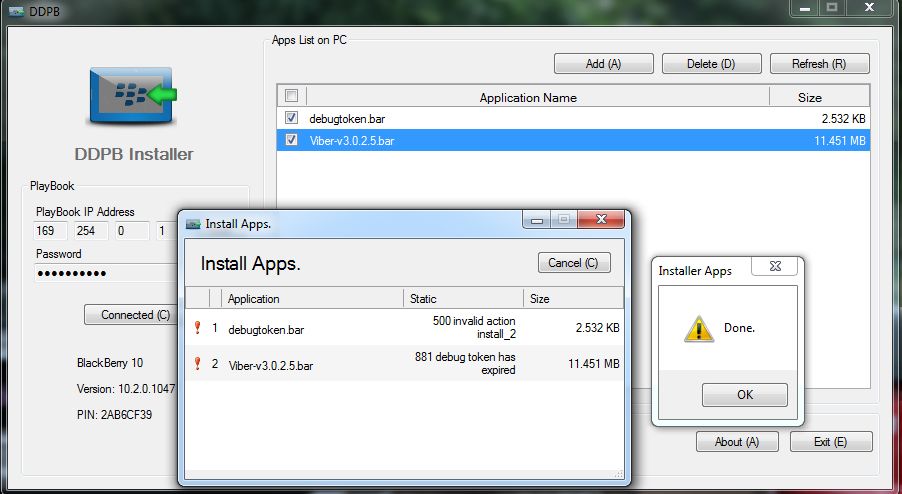Image resolution: width=902 pixels, height=494 pixels.
Task: Click Cancel (C) in Install Apps window
Action: (574, 263)
